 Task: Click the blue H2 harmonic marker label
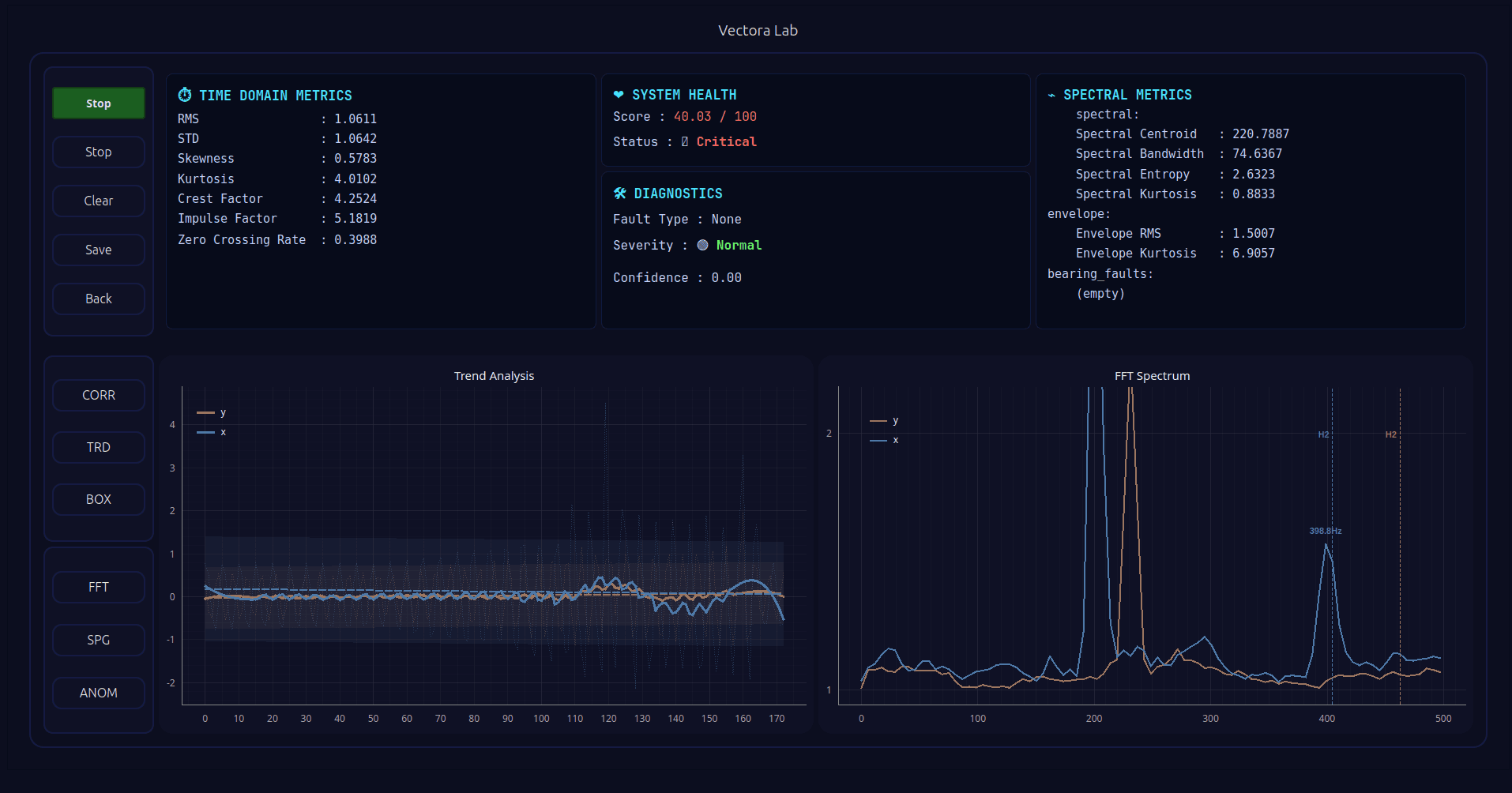tap(1324, 434)
